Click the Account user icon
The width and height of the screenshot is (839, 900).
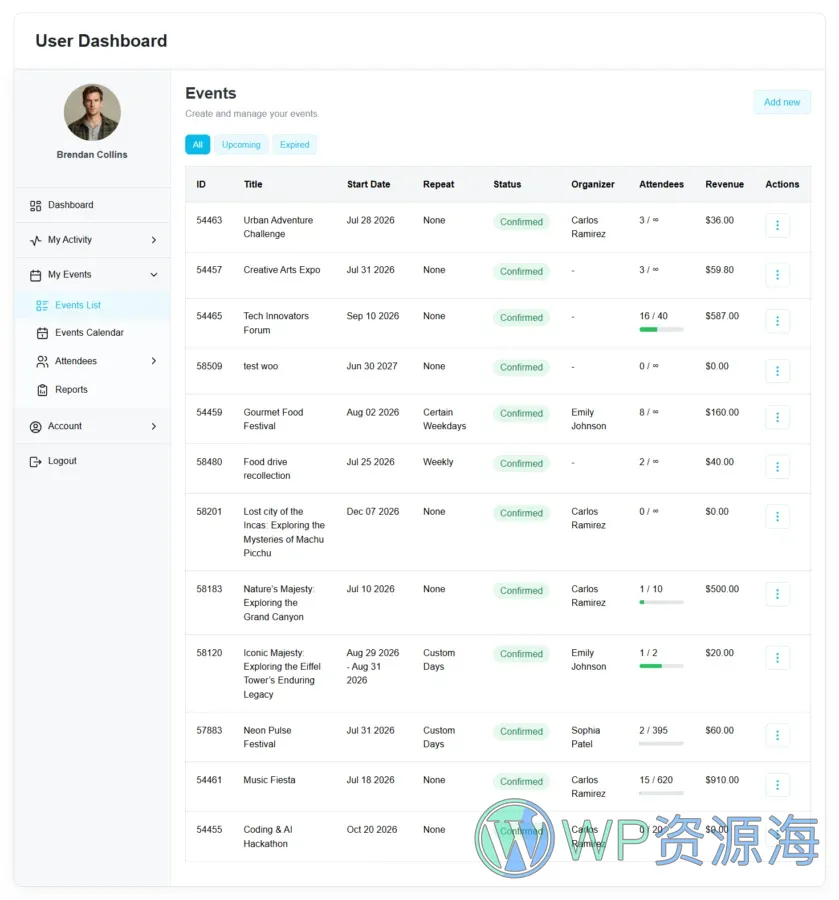[36, 426]
